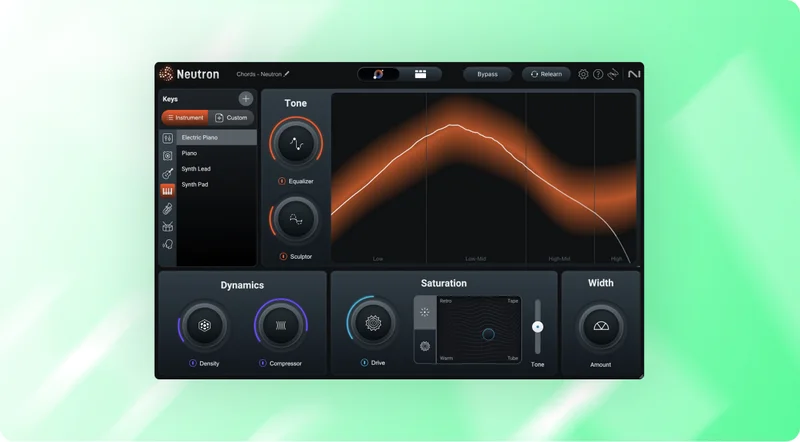The image size is (800, 442).
Task: Click the Sculptor knob
Action: [295, 219]
